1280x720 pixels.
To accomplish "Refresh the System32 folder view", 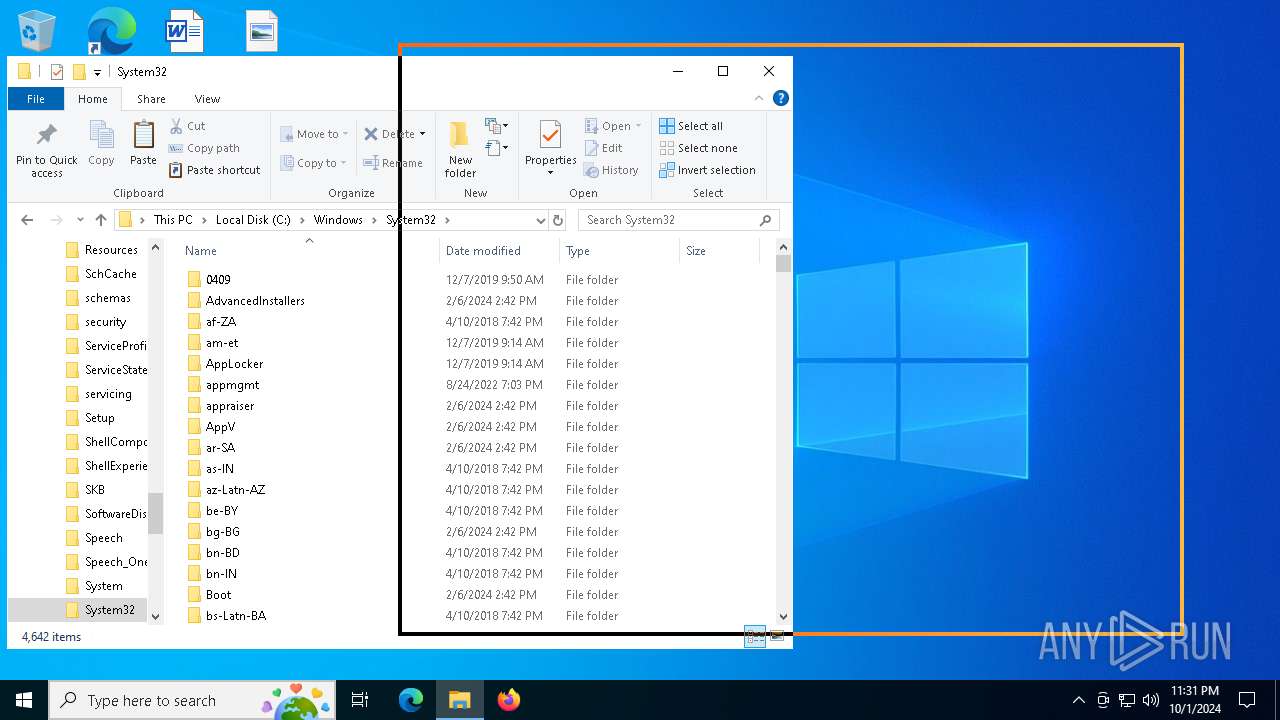I will (558, 220).
